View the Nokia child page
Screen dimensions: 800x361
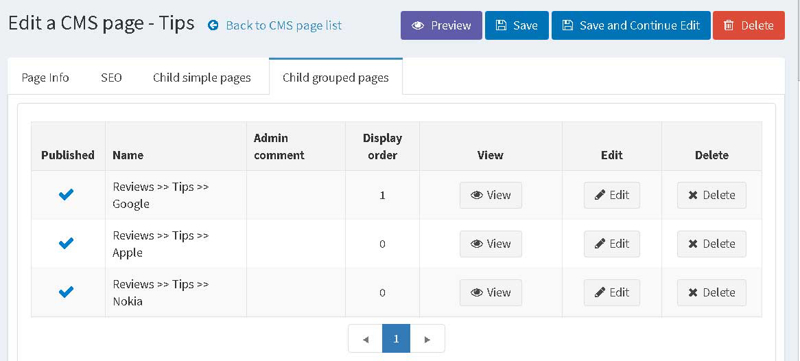491,293
